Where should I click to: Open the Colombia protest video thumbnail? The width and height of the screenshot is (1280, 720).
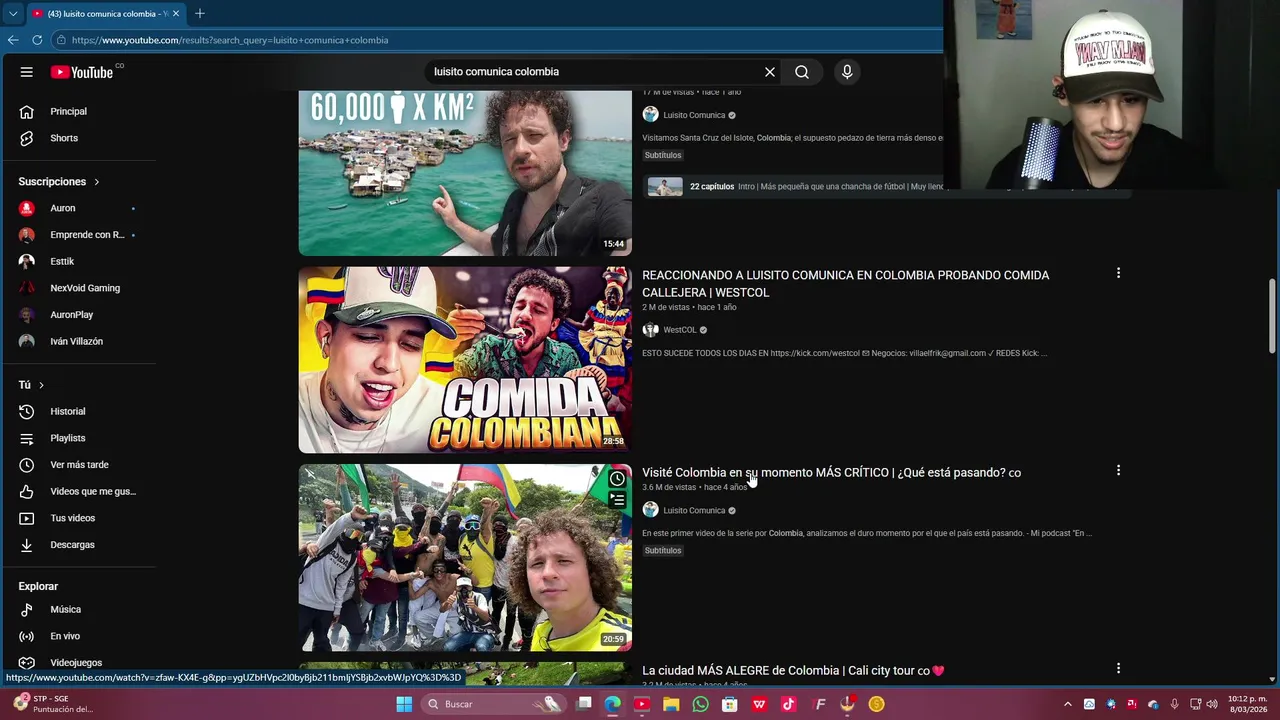465,557
